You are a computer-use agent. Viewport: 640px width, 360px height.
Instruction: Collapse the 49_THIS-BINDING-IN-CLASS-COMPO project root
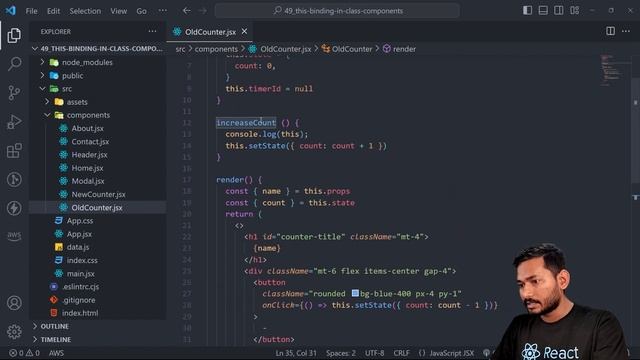tap(98, 49)
